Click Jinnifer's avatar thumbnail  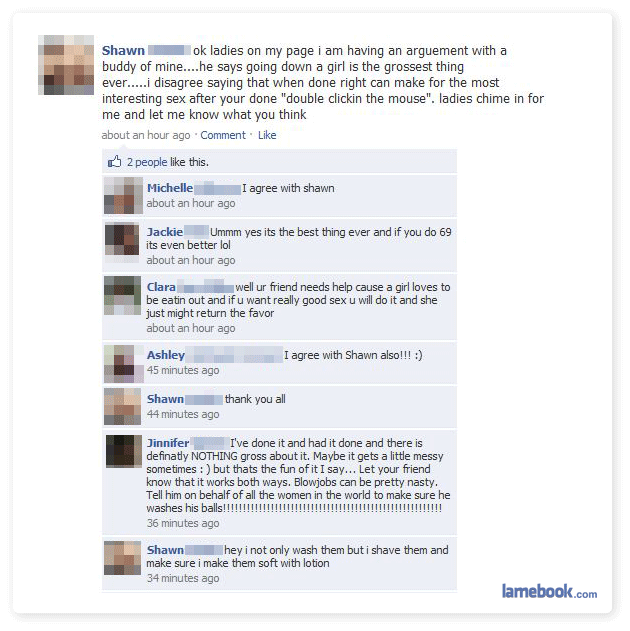pyautogui.click(x=124, y=451)
